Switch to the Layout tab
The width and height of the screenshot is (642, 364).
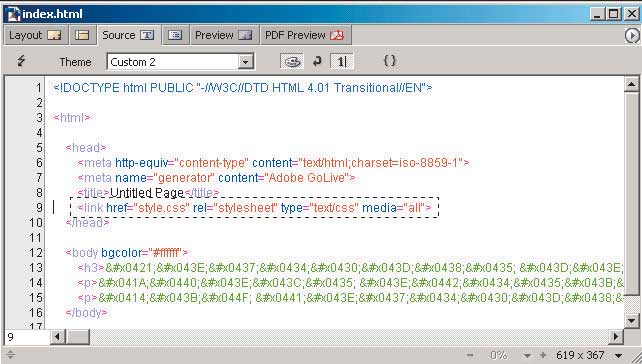(35, 35)
